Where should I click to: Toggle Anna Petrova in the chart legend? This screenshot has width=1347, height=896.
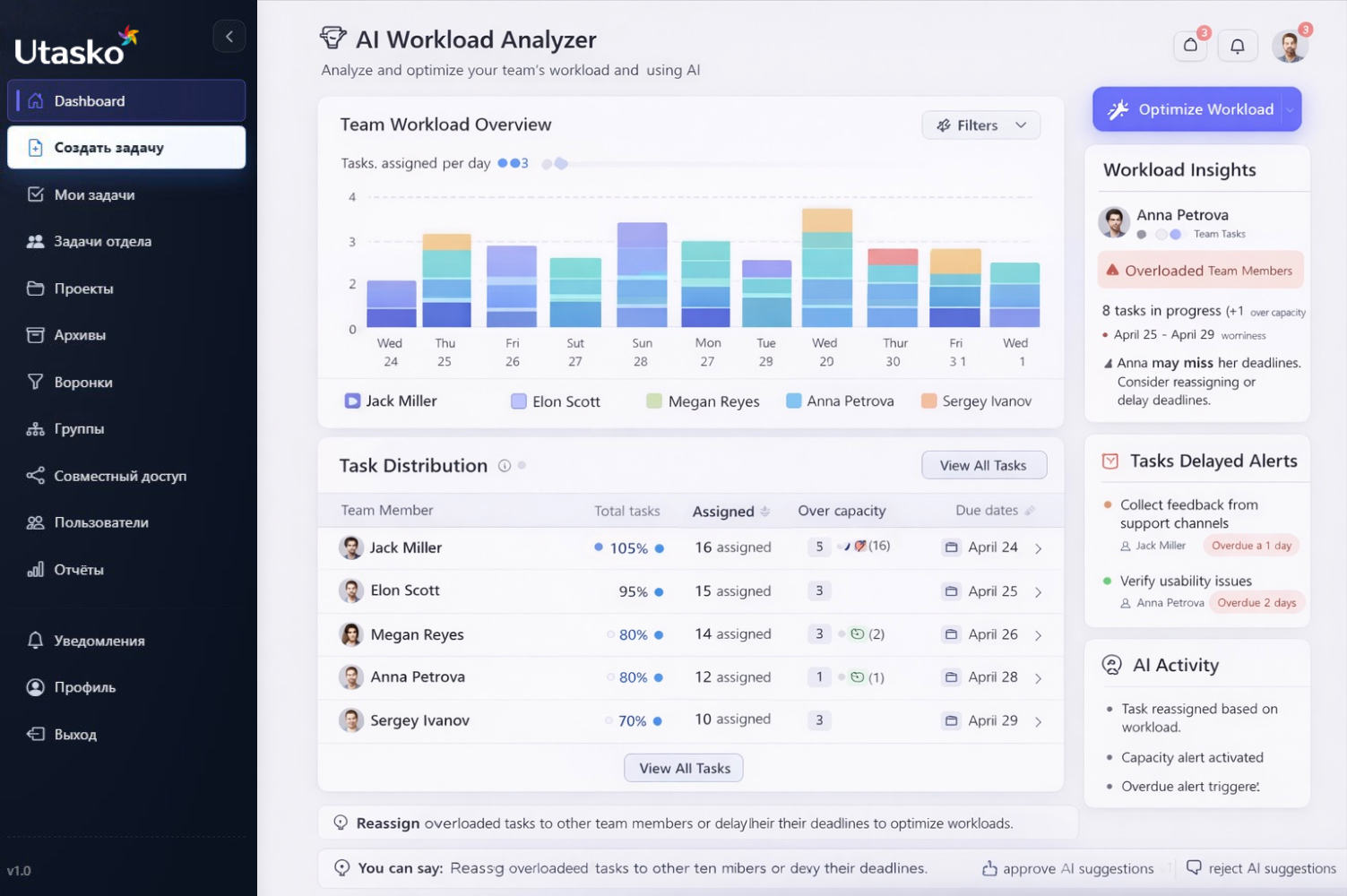click(840, 401)
